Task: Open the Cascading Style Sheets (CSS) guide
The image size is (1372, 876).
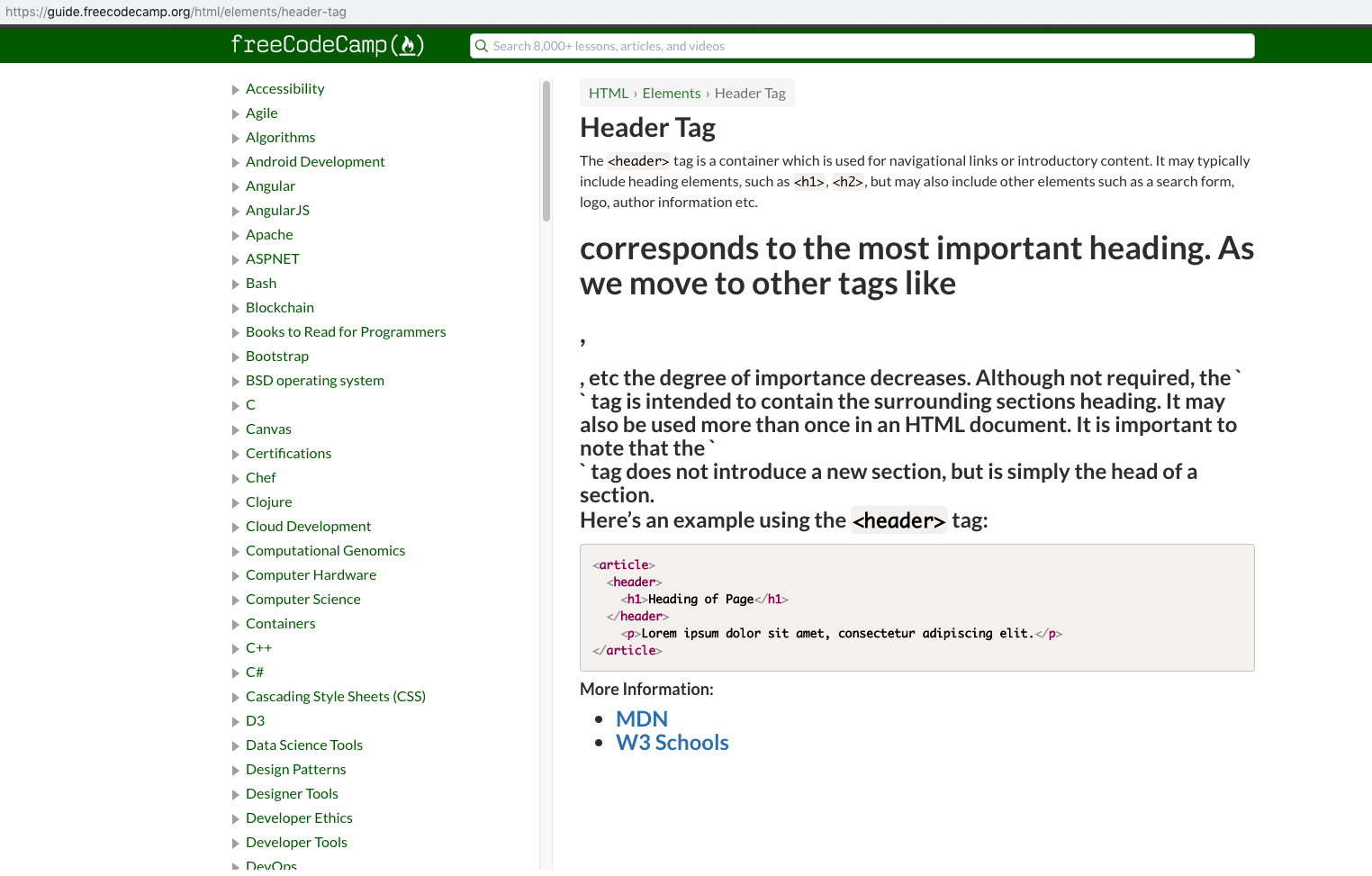Action: [x=336, y=696]
